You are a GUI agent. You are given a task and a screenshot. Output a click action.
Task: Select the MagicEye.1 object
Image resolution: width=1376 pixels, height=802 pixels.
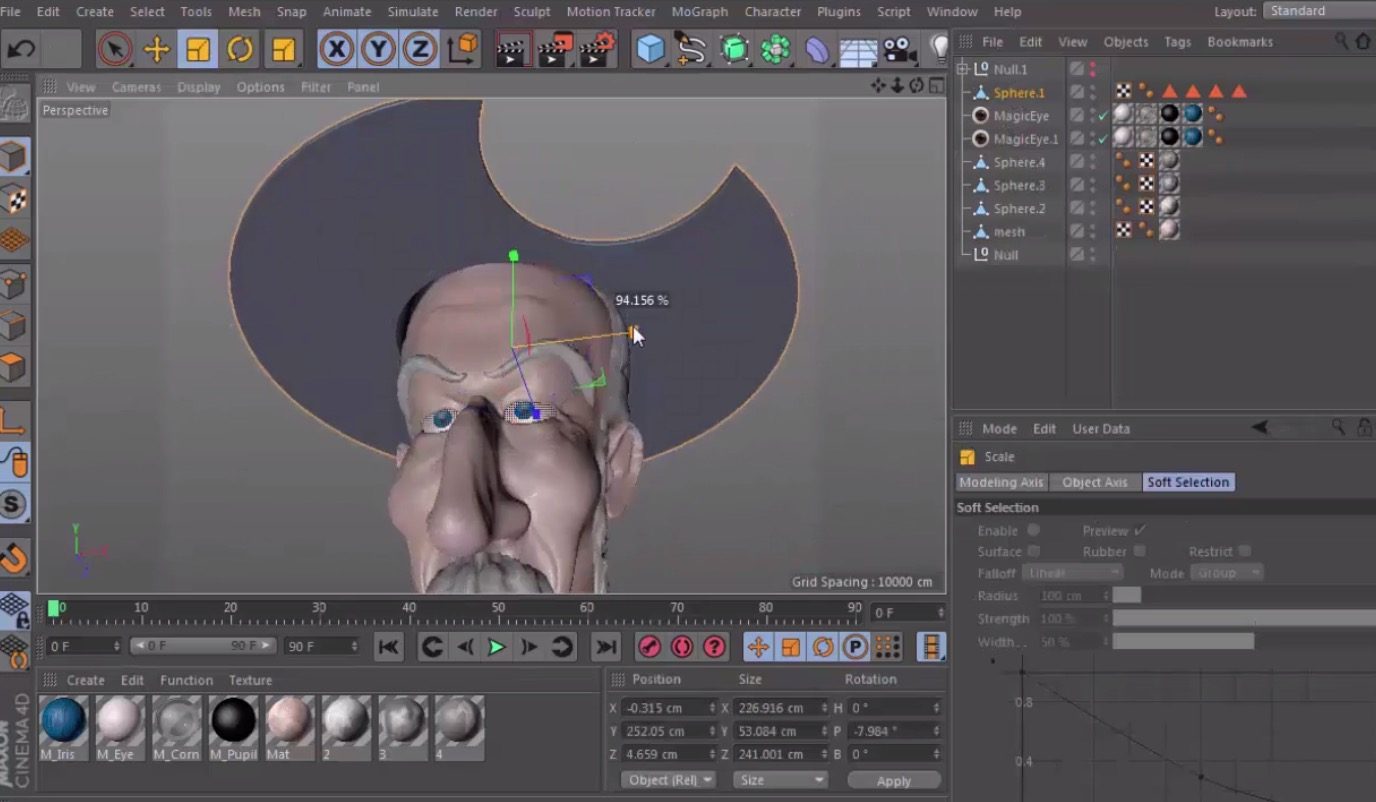pyautogui.click(x=1026, y=139)
